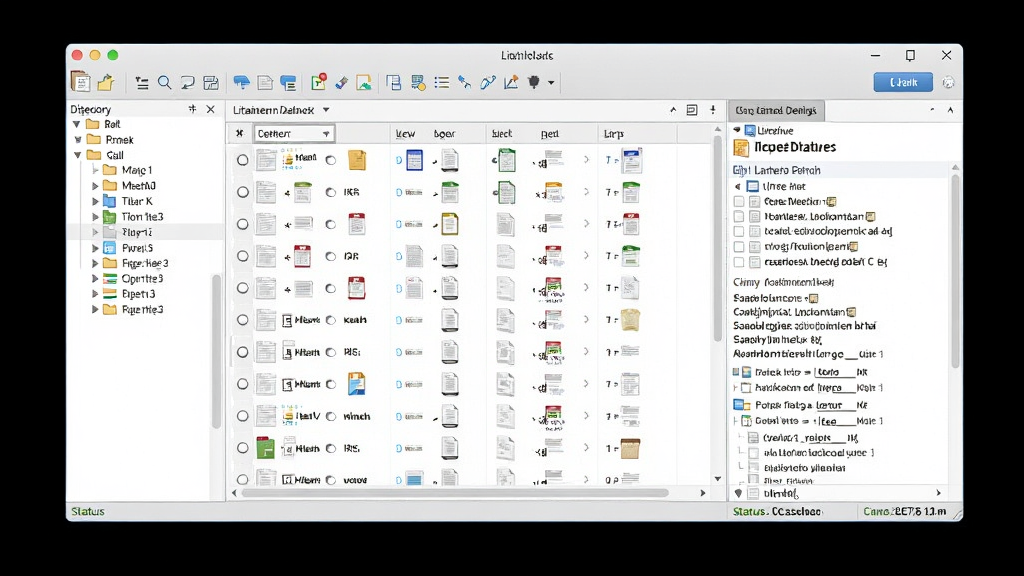Open the gear settings icon beside the blue button
This screenshot has height=576, width=1024.
[x=948, y=82]
